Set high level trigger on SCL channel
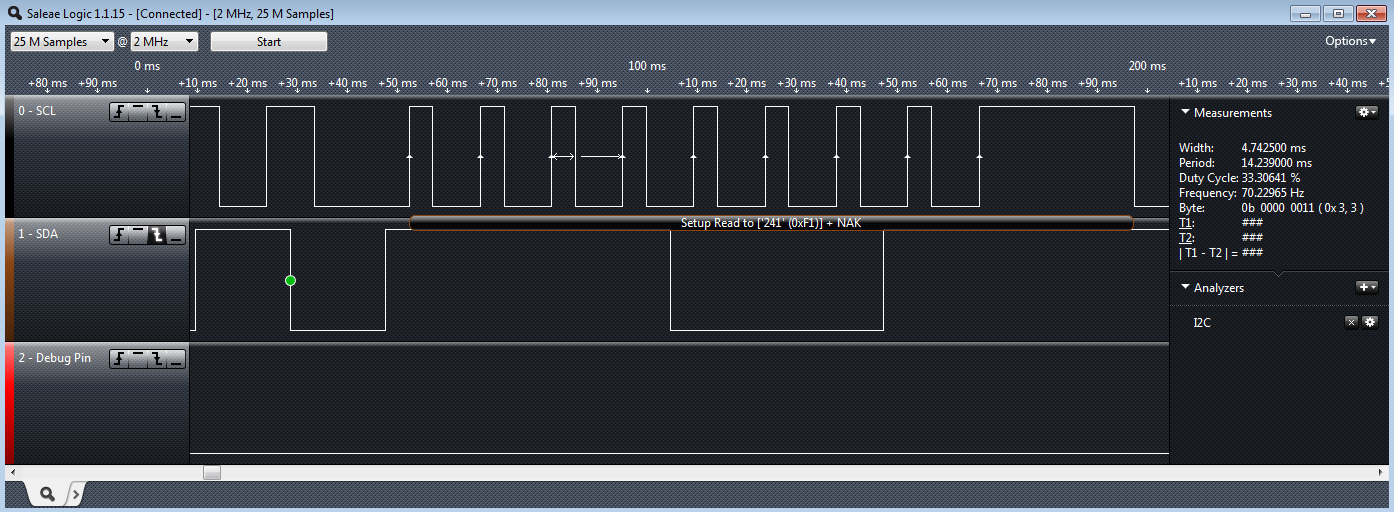Screen dimensions: 1394x512 tap(138, 112)
